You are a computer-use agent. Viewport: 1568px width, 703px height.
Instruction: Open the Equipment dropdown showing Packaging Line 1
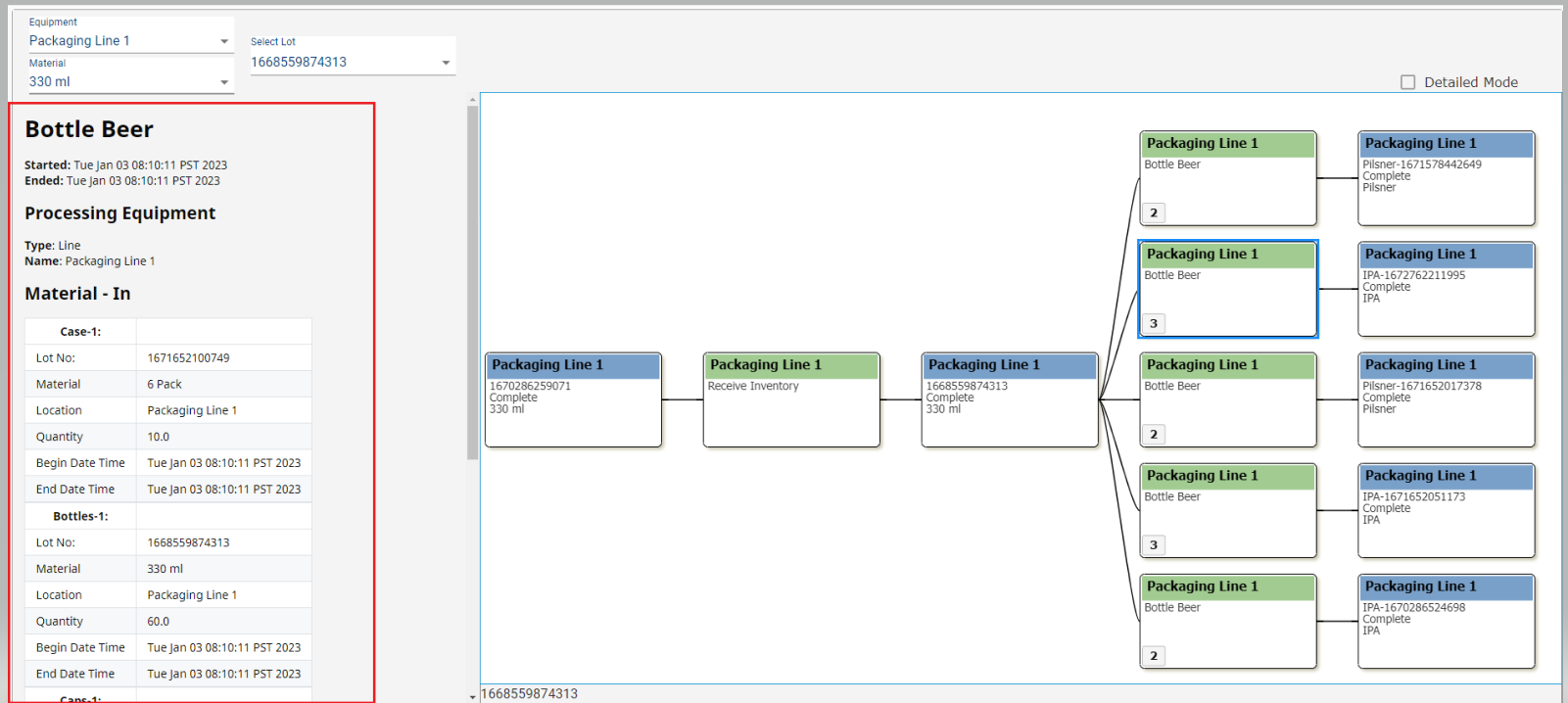(x=128, y=41)
